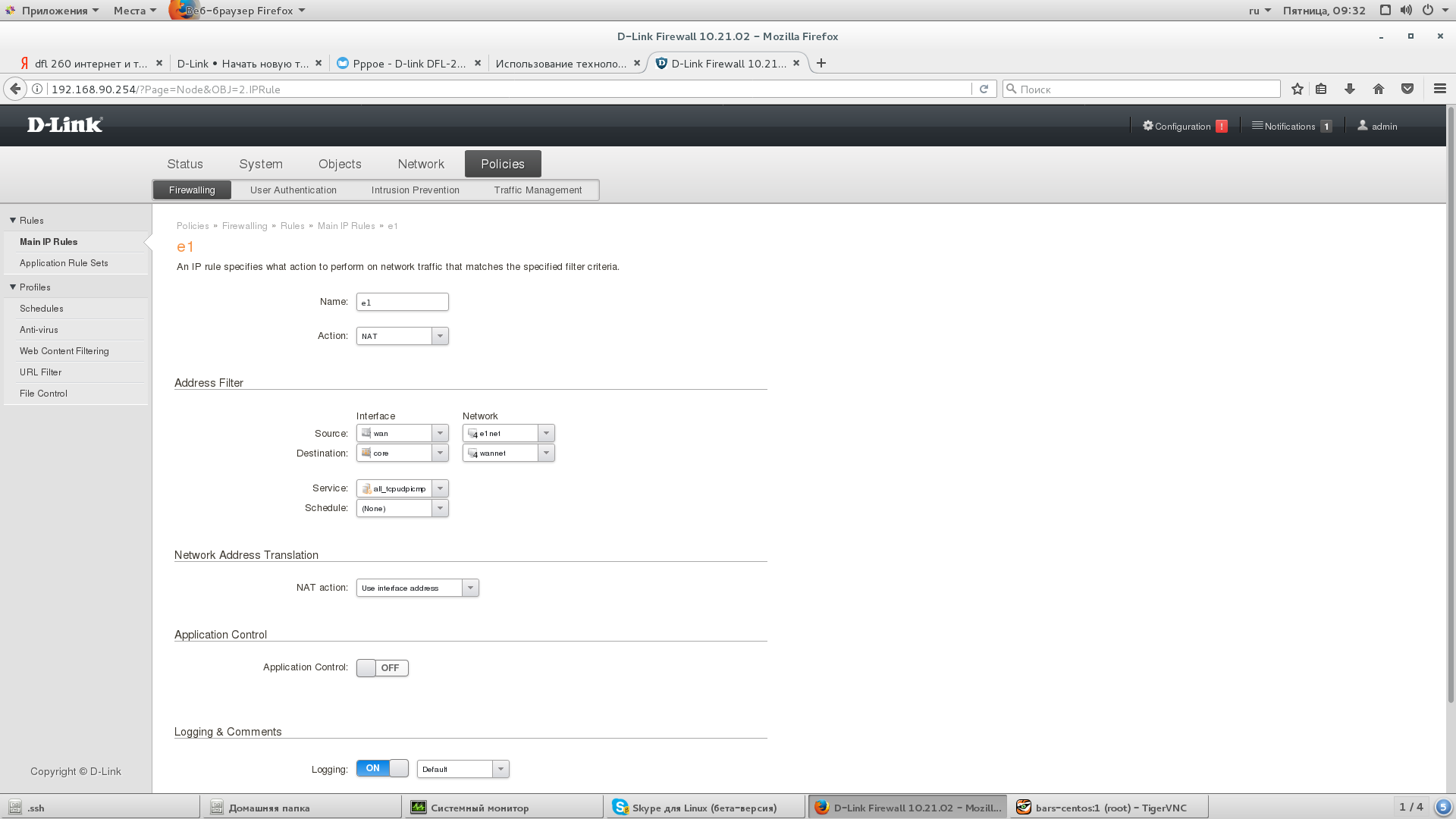1456x819 pixels.
Task: Reload page with the refresh icon
Action: 984,89
